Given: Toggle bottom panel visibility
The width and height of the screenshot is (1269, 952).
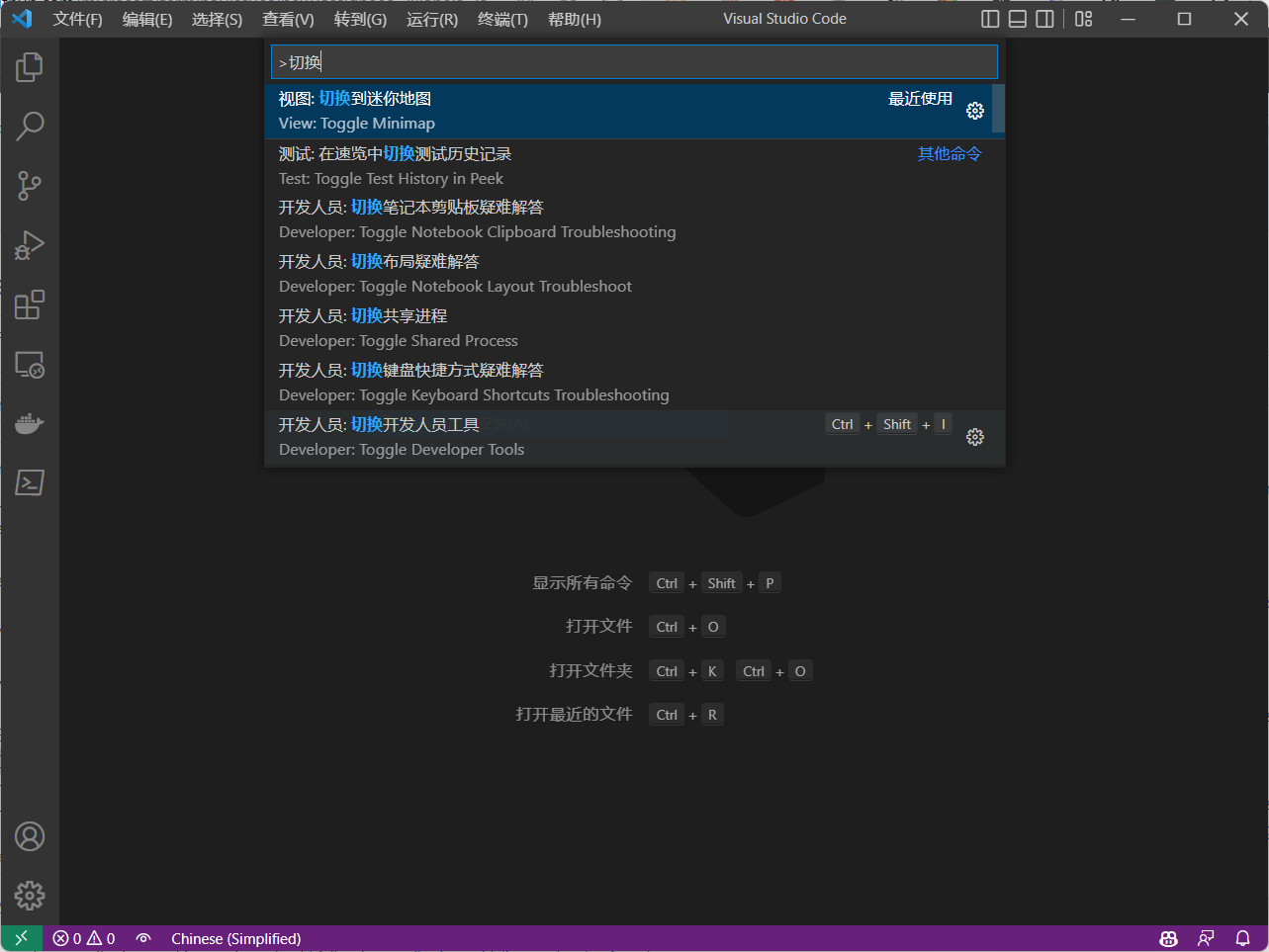Looking at the screenshot, I should point(1018,19).
